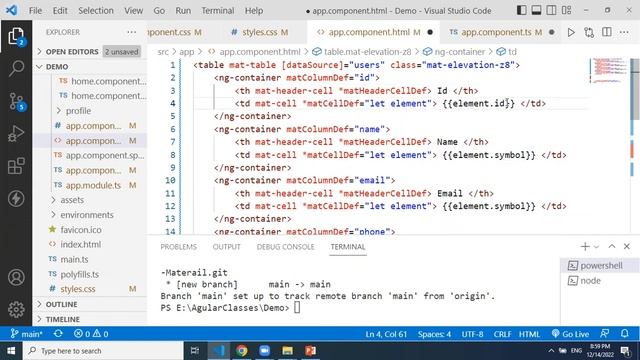This screenshot has height=360, width=640.
Task: Switch to app.component.ts editor tab
Action: [501, 32]
